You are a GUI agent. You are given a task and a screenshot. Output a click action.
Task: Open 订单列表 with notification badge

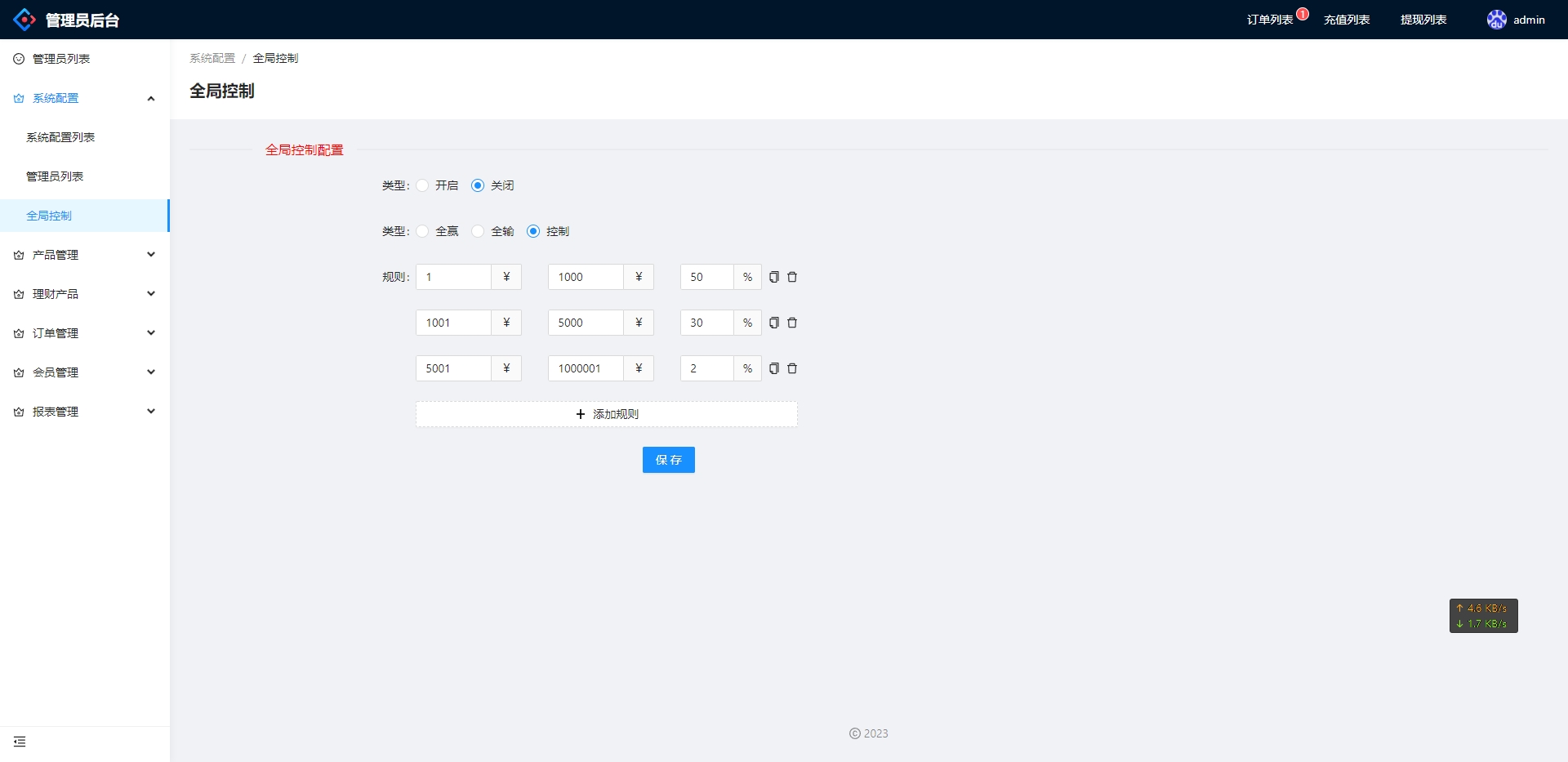(x=1269, y=20)
